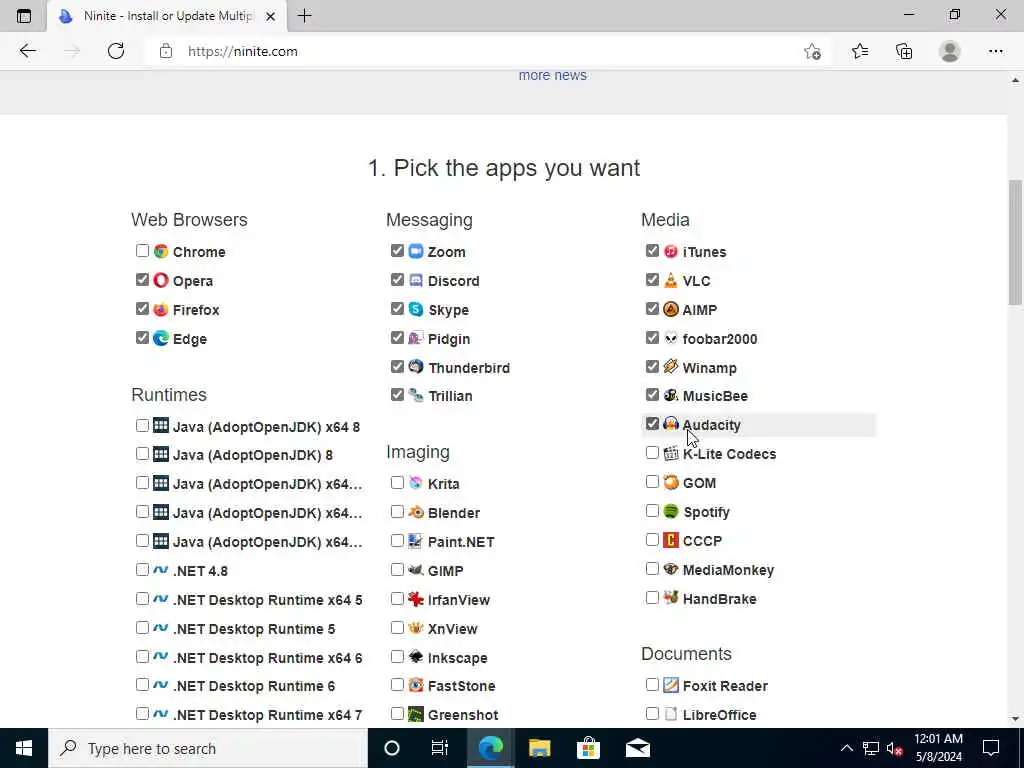Click the Discord icon
This screenshot has width=1024, height=768.
[x=416, y=280]
